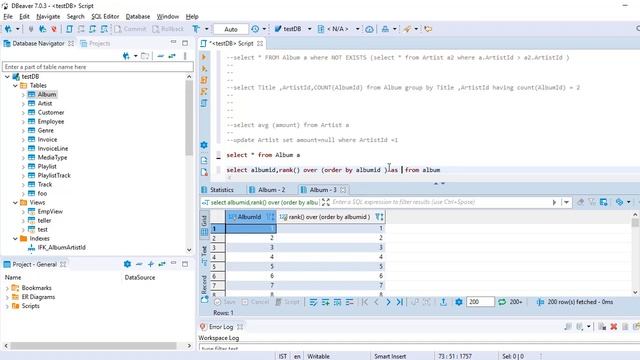
Task: Open the filter history dropdown arrow
Action: [x=566, y=202]
